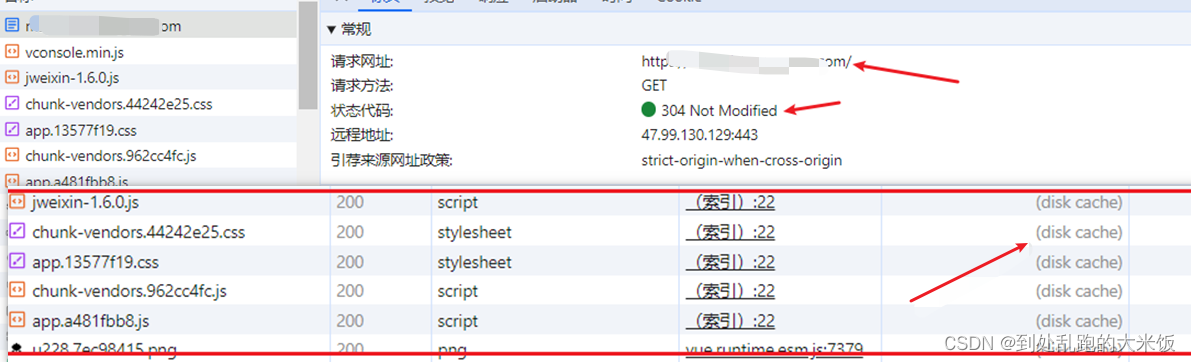Click the script icon in the chunk-vendors.962cc4fc.js row showing status 200
1191x362 pixels.
(18, 291)
